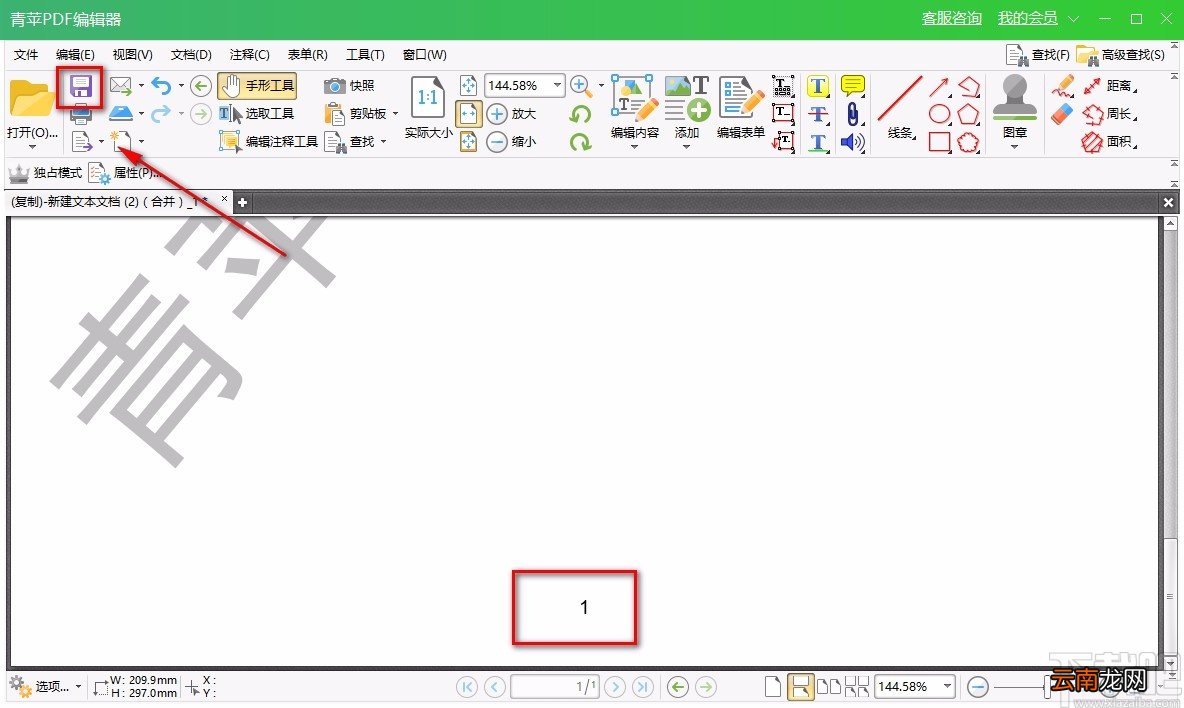The width and height of the screenshot is (1184, 708).
Task: Select the Typewriter text tool icon
Action: coord(783,86)
